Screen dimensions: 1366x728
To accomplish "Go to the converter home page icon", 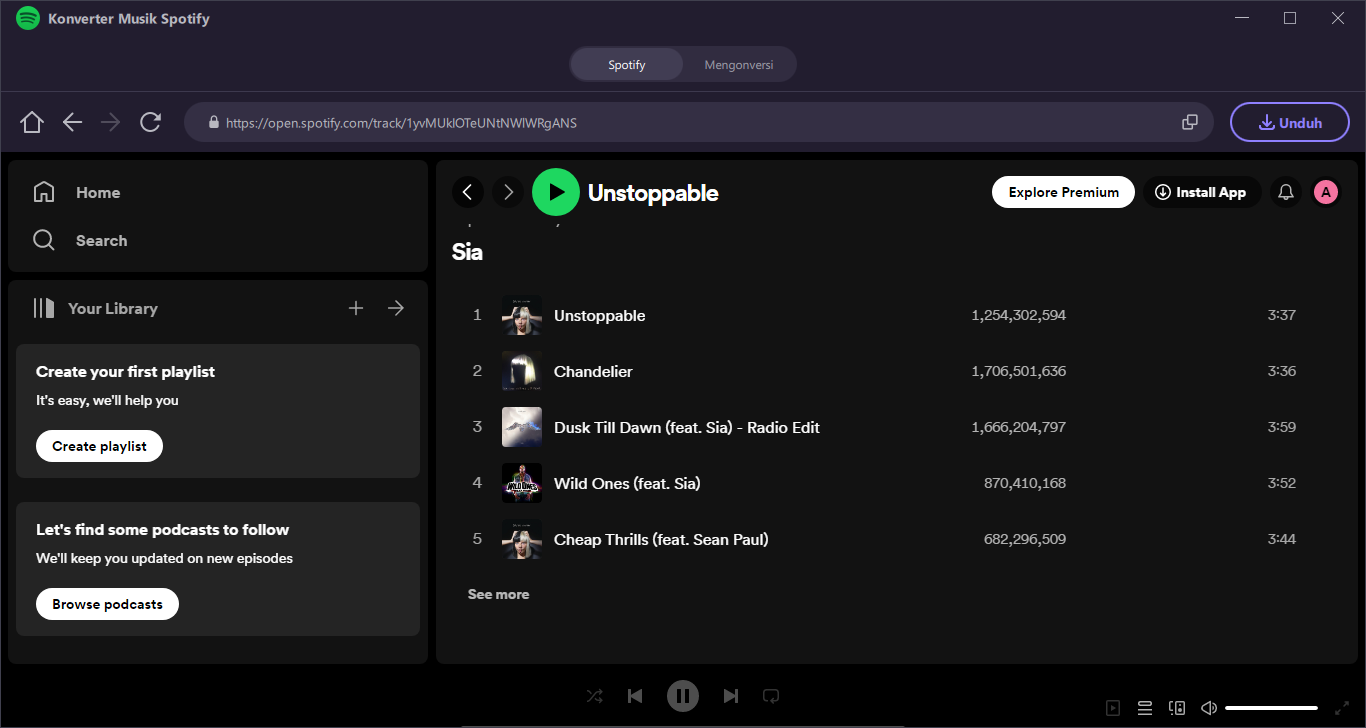I will [32, 122].
